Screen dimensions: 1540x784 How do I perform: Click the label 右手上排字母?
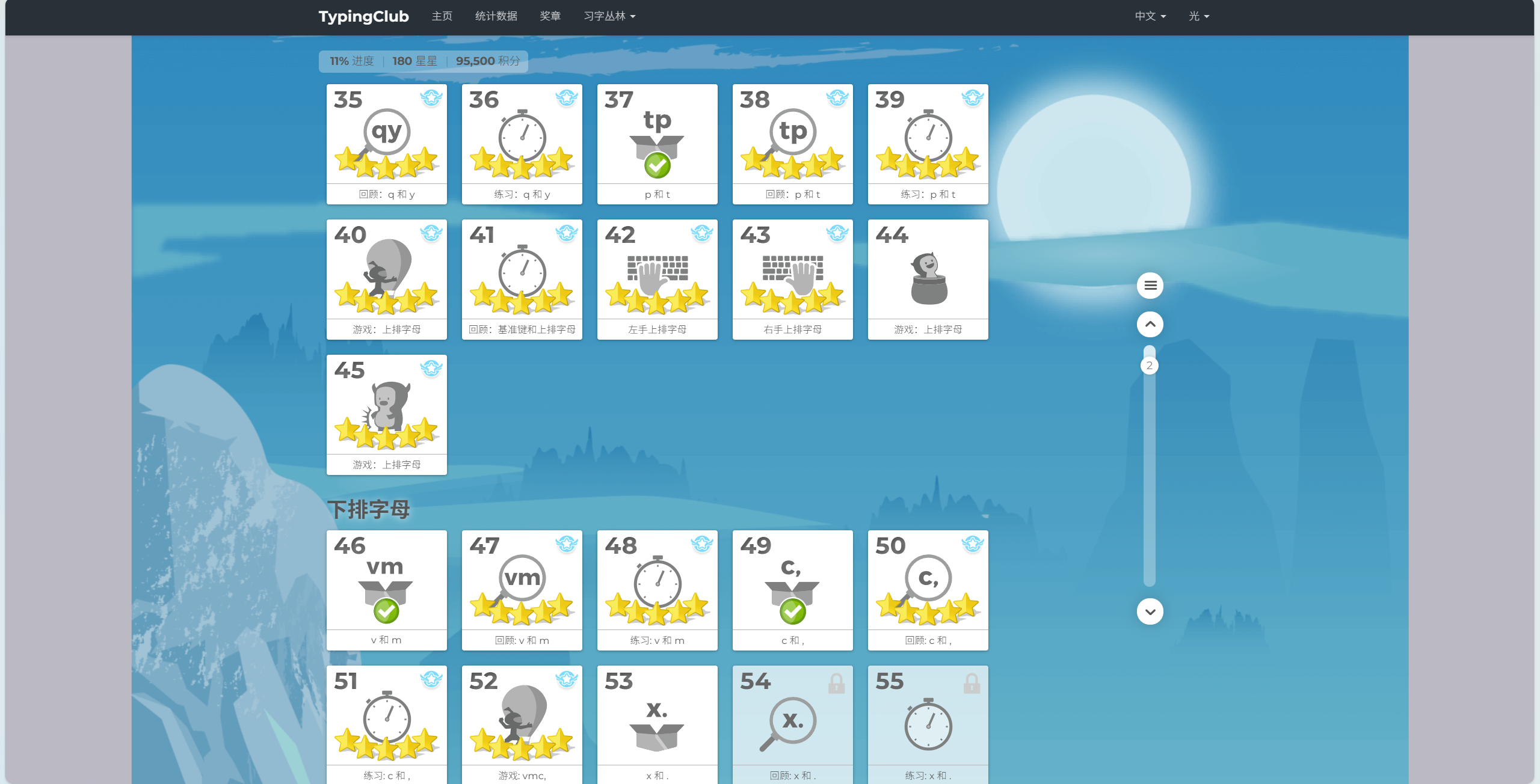point(793,329)
